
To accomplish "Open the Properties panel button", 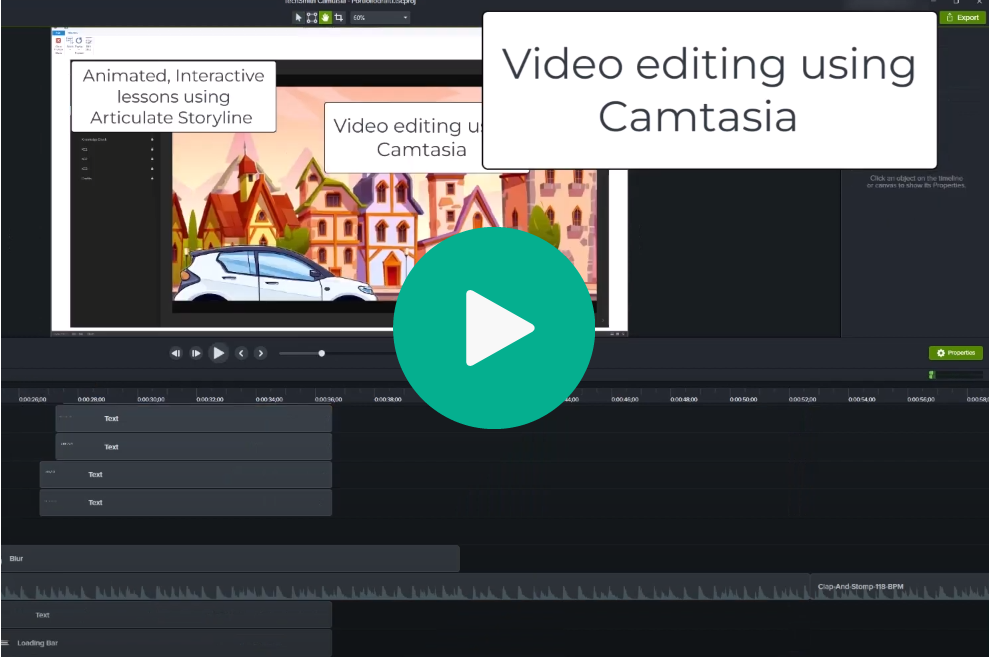I will pyautogui.click(x=956, y=353).
